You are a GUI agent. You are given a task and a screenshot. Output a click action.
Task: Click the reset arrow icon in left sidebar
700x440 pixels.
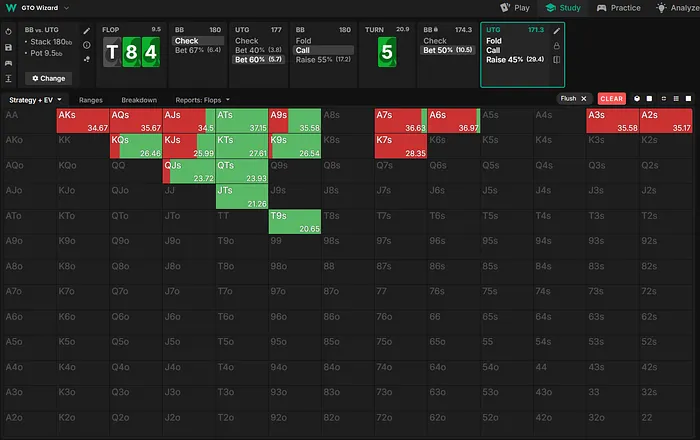[x=8, y=30]
